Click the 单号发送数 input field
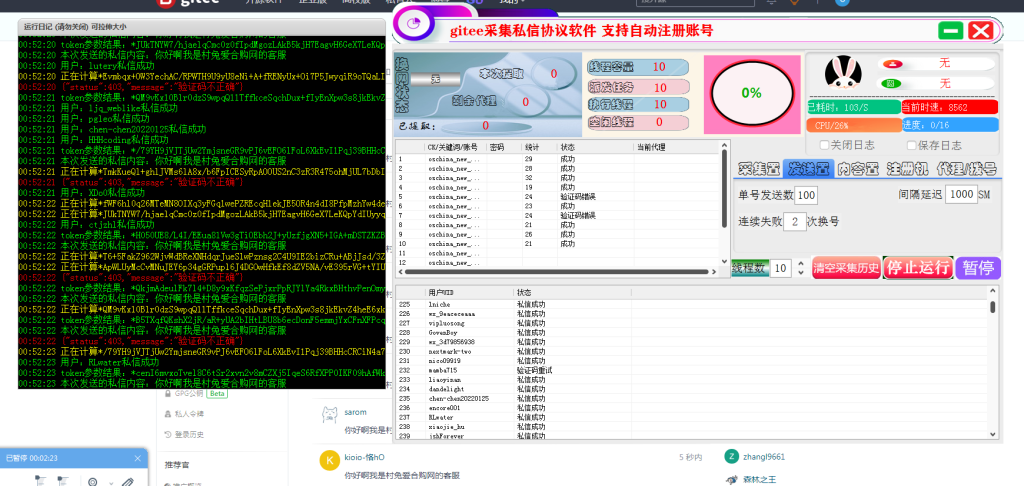The width and height of the screenshot is (1024, 486). click(806, 194)
